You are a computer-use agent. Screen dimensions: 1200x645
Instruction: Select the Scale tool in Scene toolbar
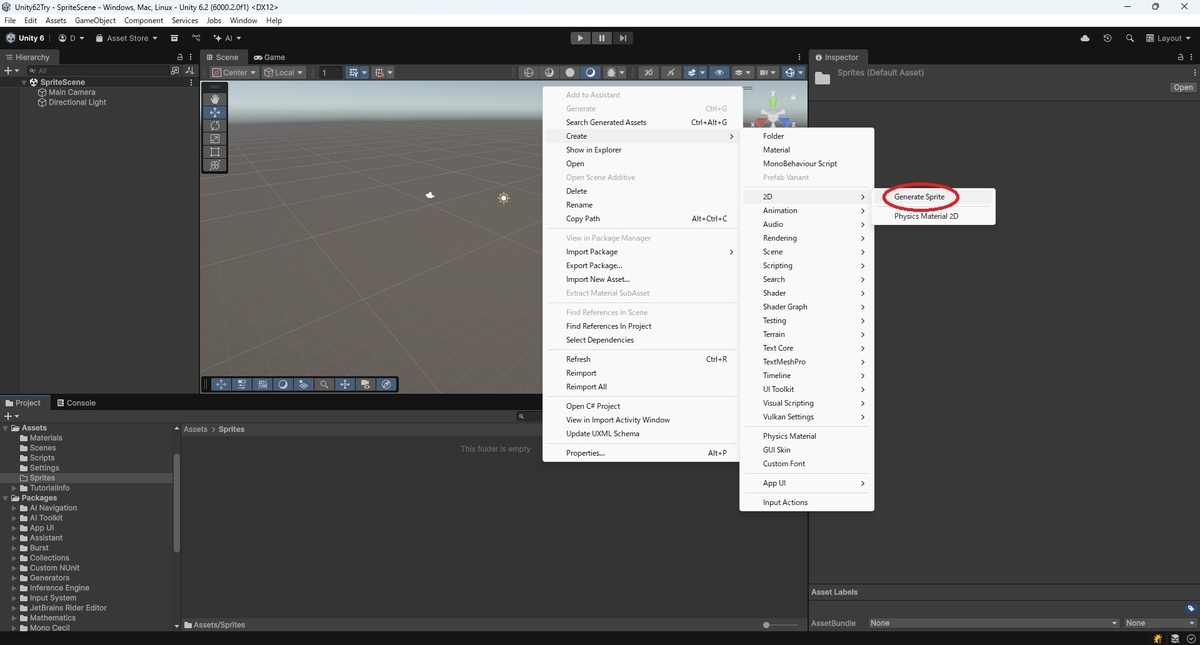(x=215, y=139)
